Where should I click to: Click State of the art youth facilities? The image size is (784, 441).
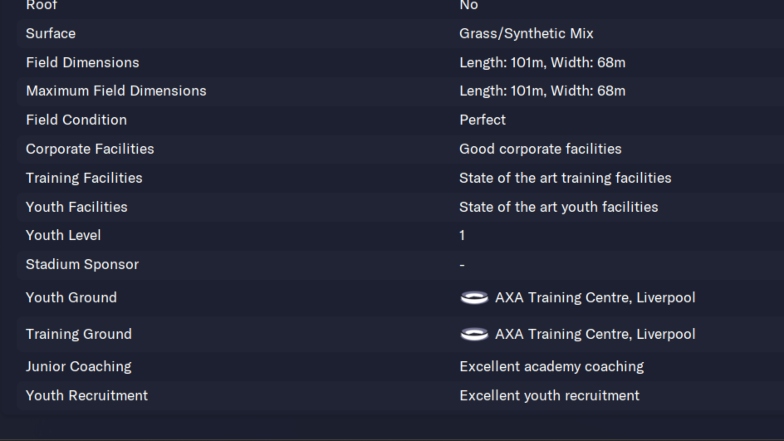pyautogui.click(x=558, y=207)
